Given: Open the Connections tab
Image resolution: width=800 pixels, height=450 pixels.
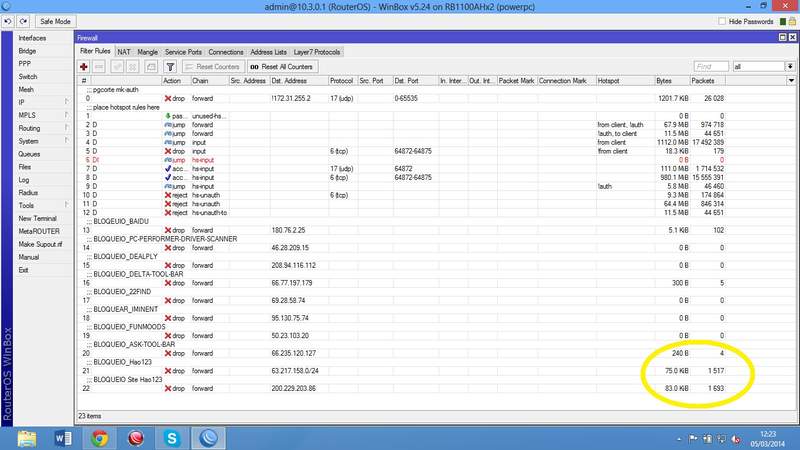Looking at the screenshot, I should pos(226,52).
